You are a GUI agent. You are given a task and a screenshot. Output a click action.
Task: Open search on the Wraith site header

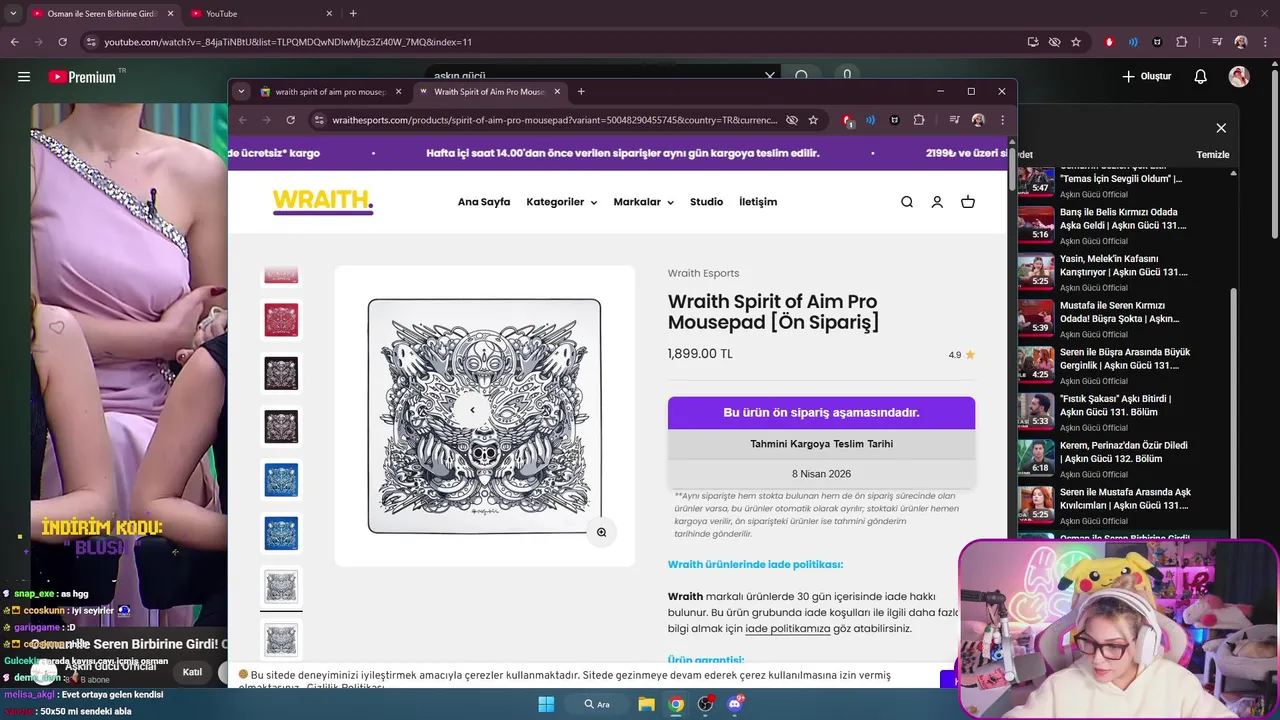(907, 202)
